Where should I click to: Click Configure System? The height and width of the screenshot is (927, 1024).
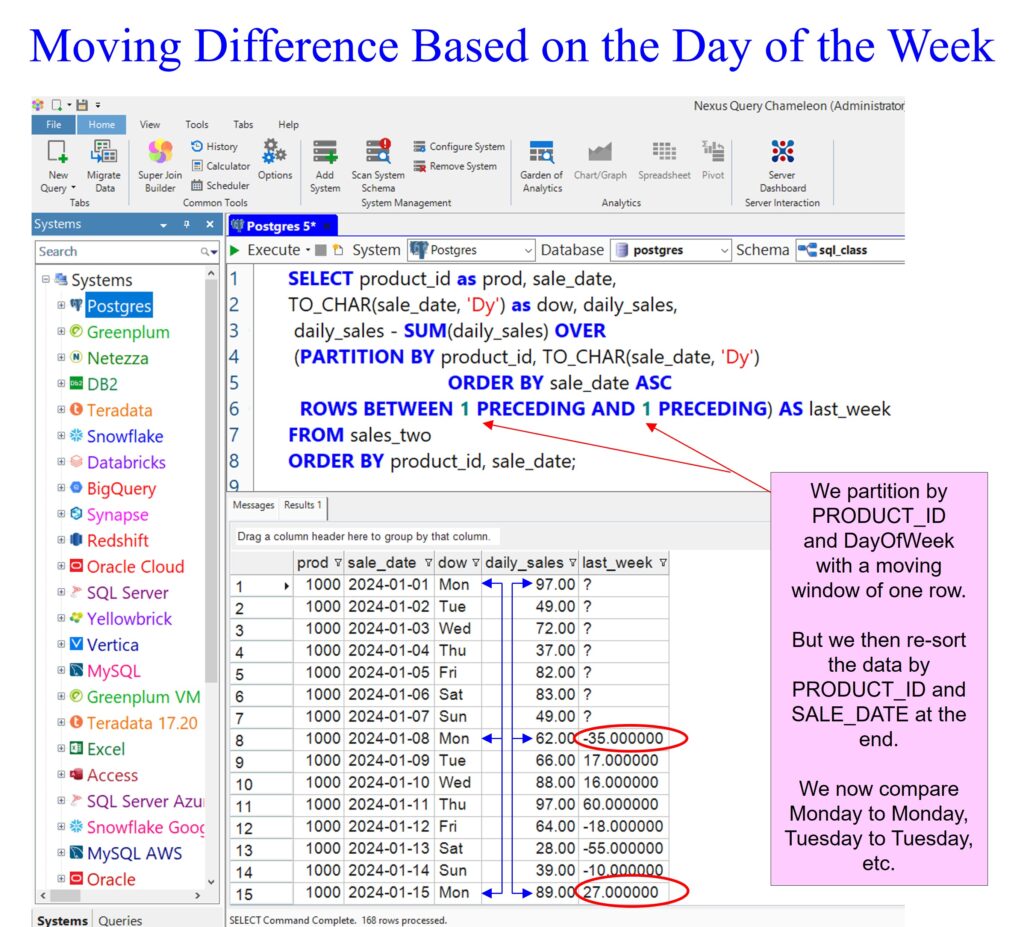pyautogui.click(x=458, y=147)
